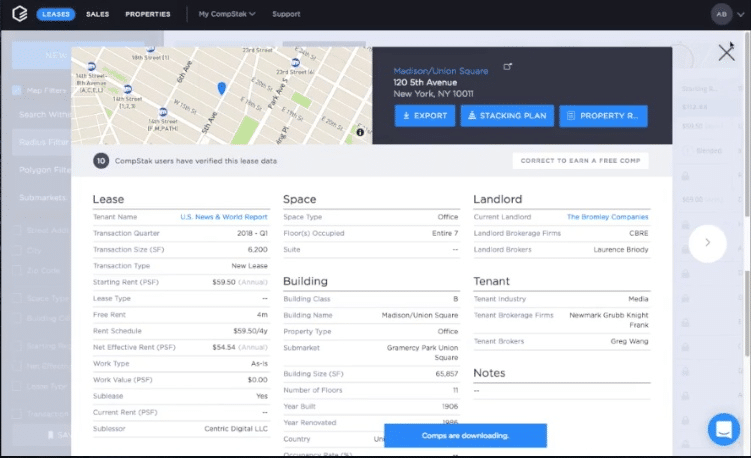
Task: Open the Stacking Plan button
Action: [507, 116]
